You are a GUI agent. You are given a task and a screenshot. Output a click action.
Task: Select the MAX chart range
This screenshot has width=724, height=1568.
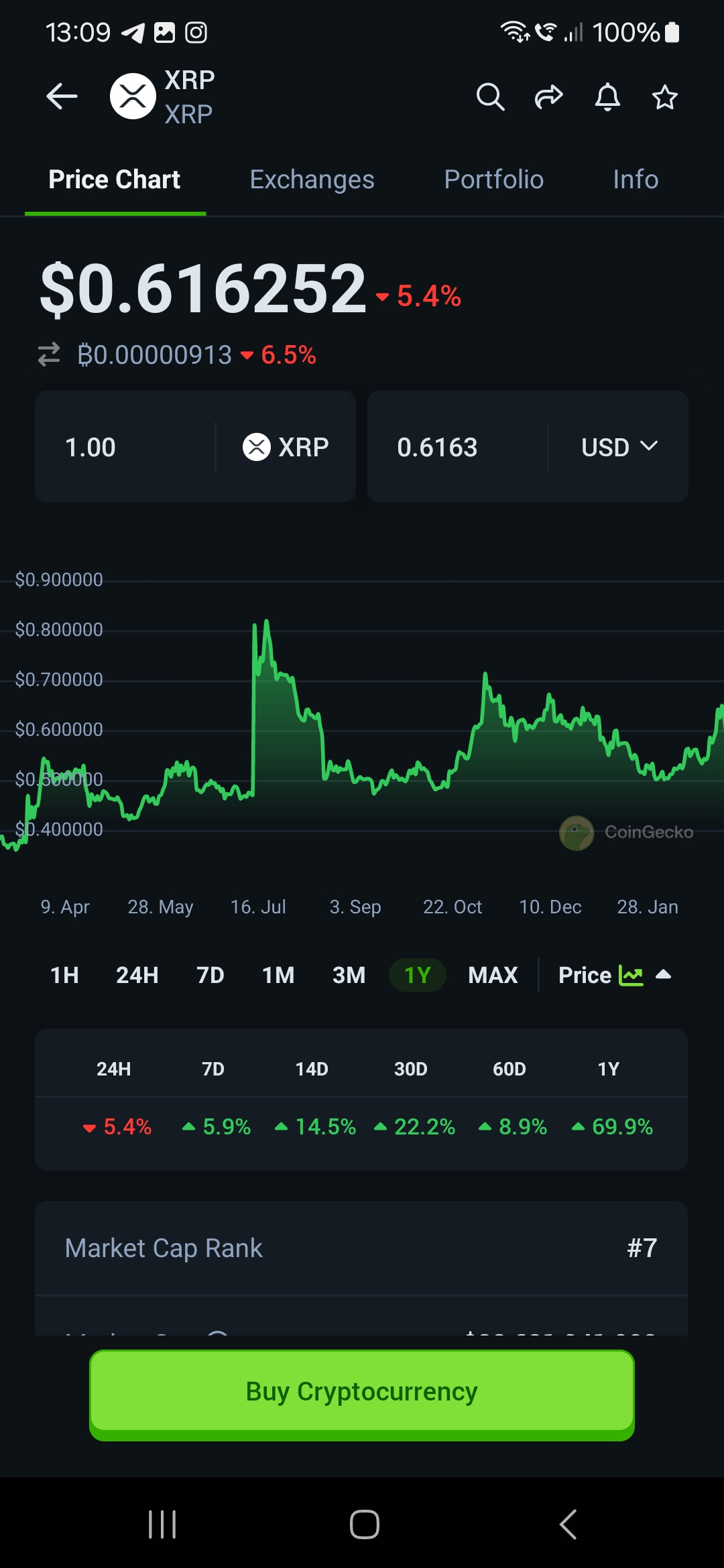click(x=493, y=975)
